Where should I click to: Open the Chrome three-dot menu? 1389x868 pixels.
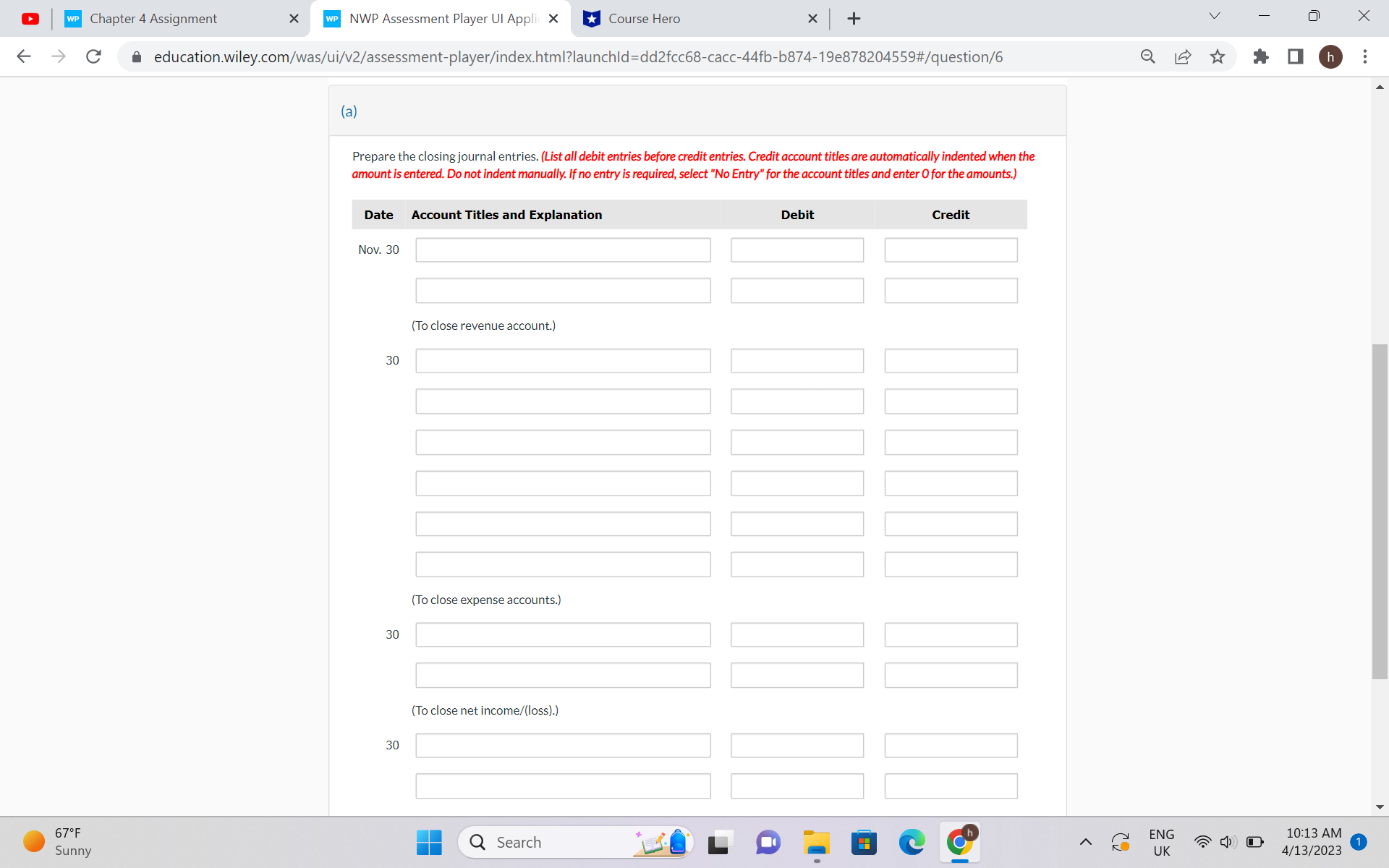[x=1365, y=56]
